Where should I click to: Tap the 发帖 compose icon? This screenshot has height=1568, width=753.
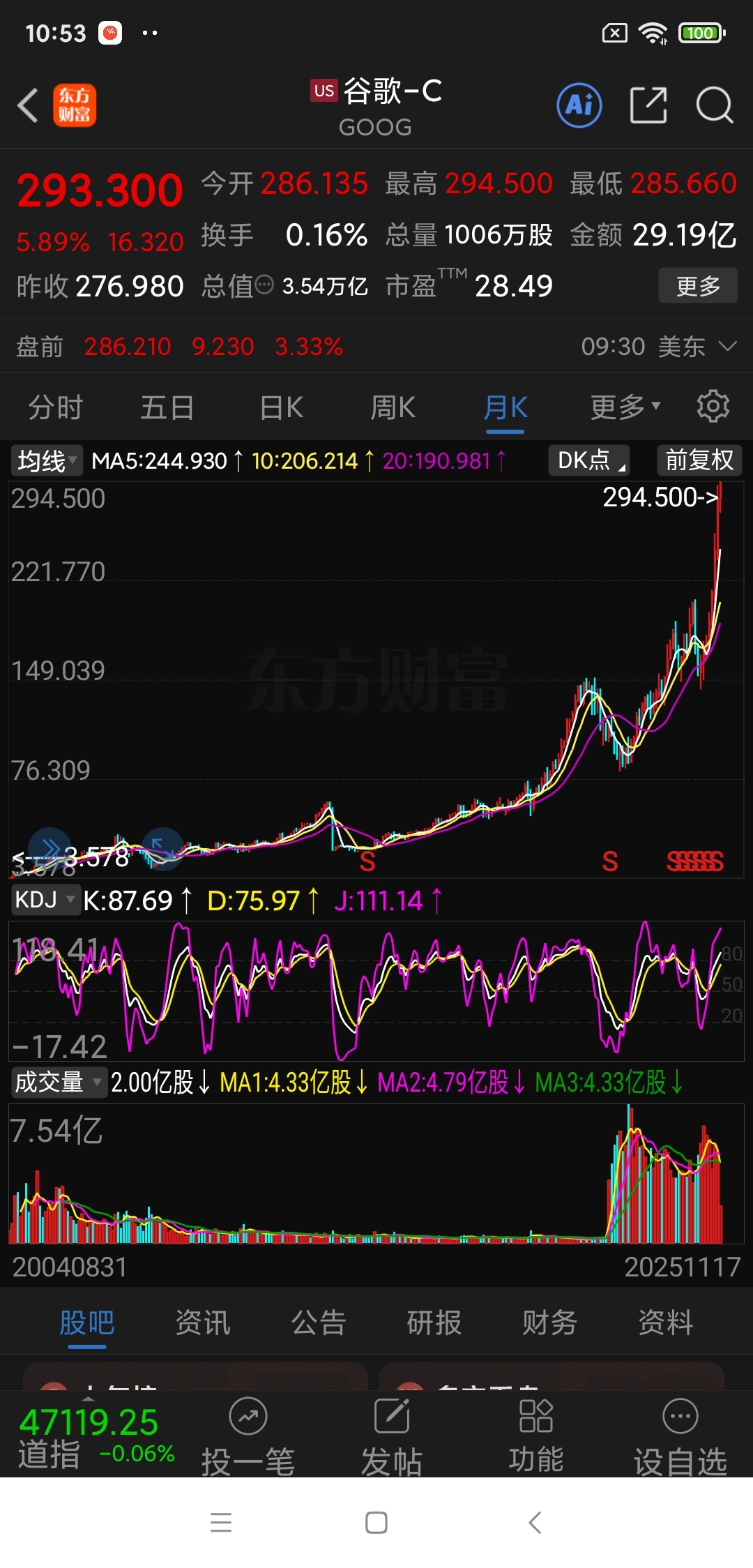pos(392,1417)
